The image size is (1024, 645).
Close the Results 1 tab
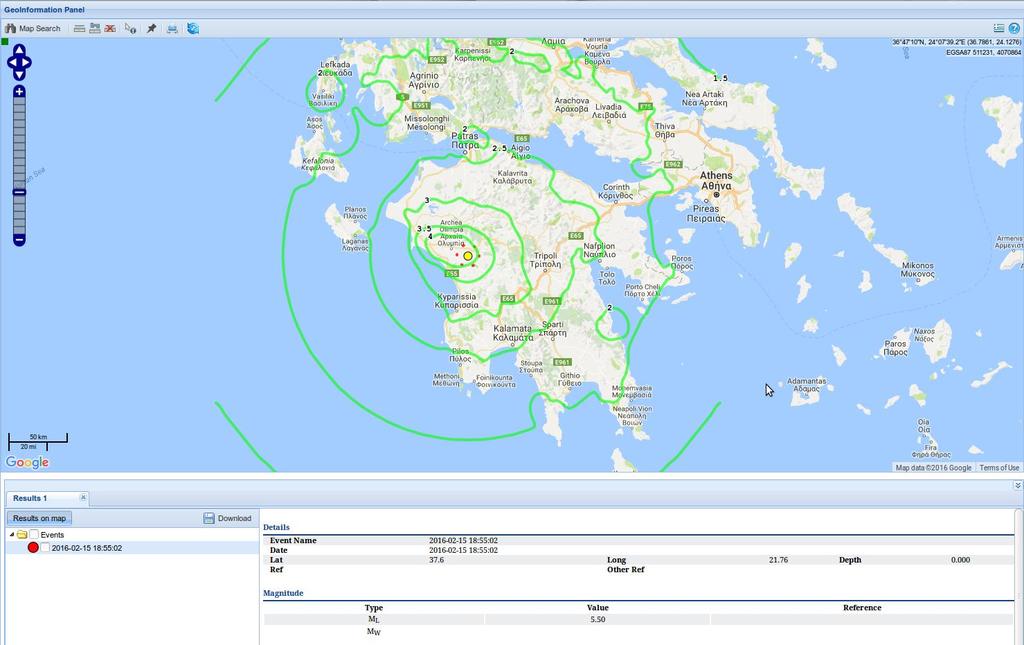(83, 497)
